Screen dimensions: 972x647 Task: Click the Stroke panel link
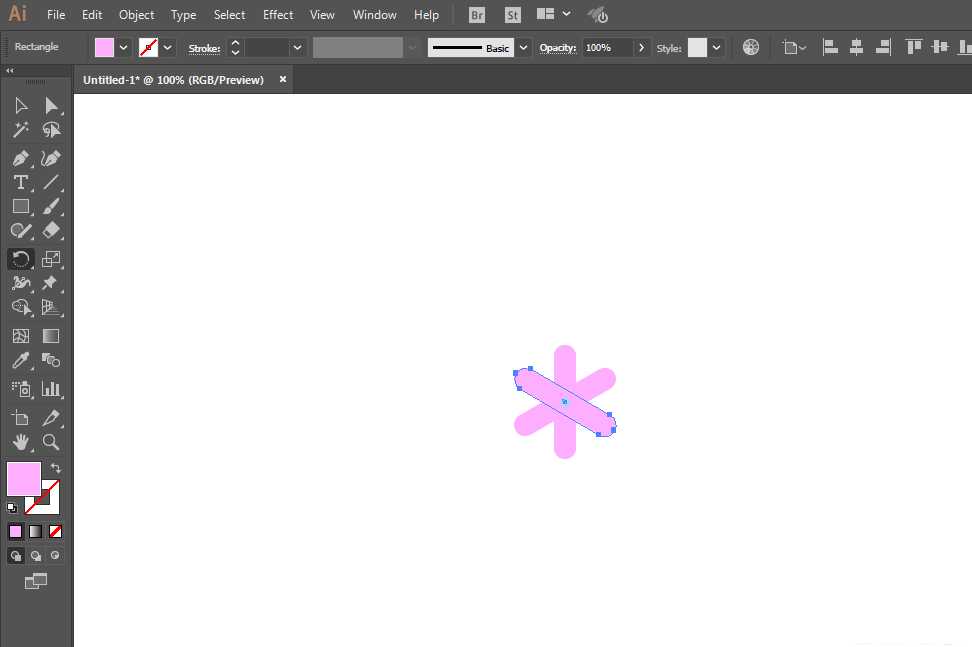point(204,48)
